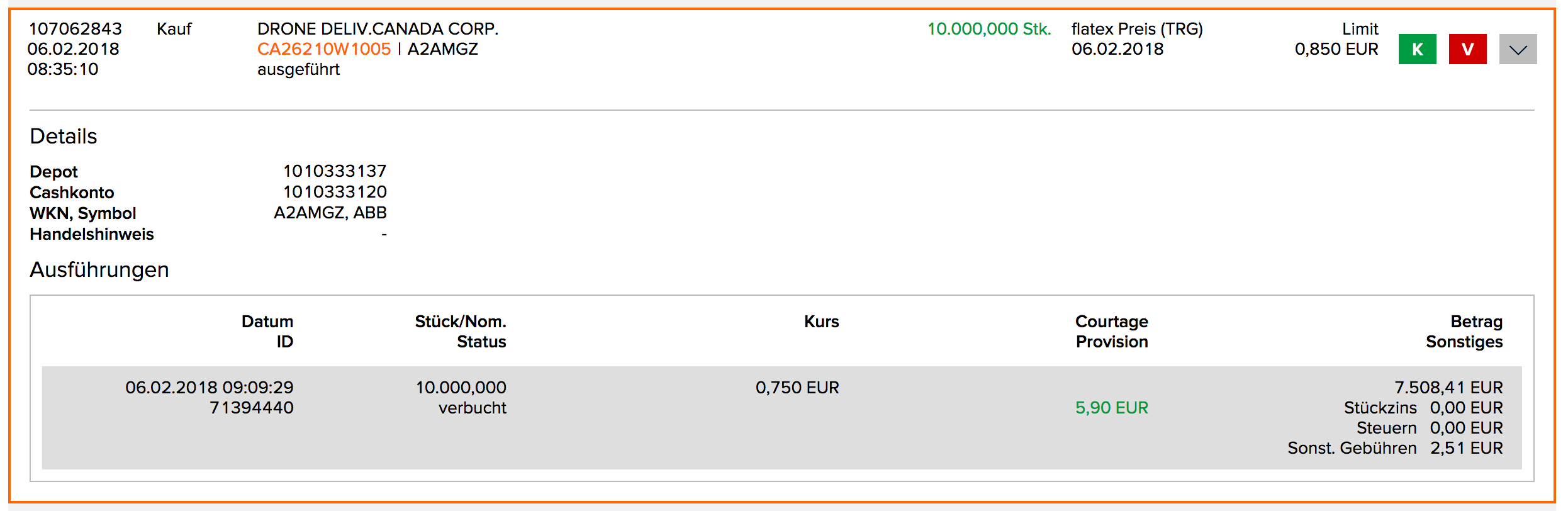The height and width of the screenshot is (511, 1568).
Task: Click the green 5,90 EUR provision
Action: 1111,408
